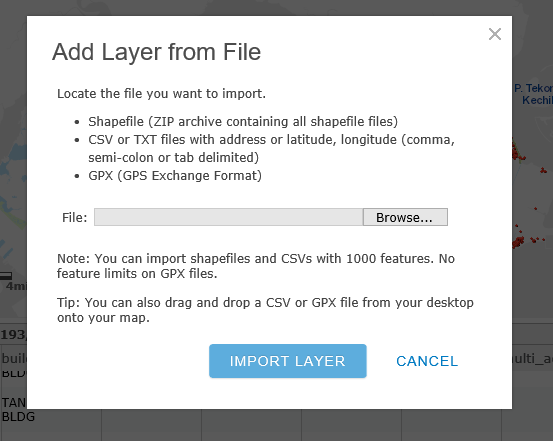The height and width of the screenshot is (441, 553).
Task: Click 'Locate the file you want to import' text
Action: point(162,94)
